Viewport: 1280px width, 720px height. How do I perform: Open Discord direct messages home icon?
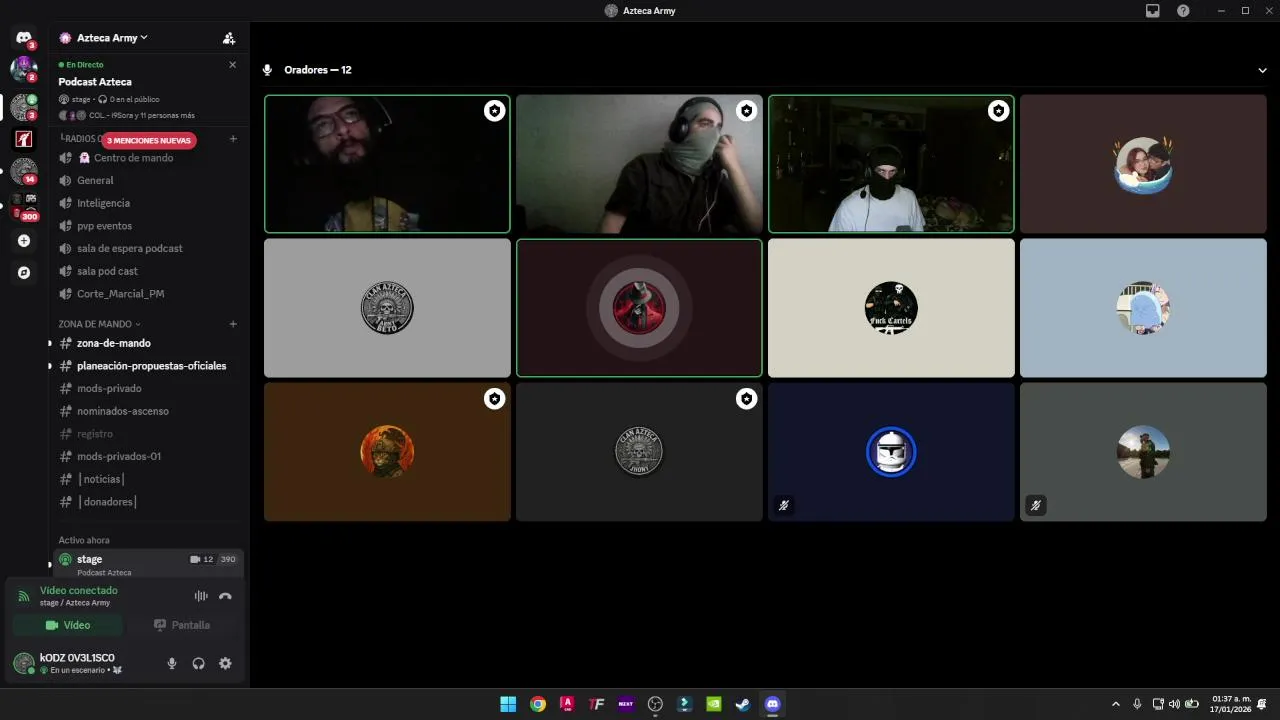[24, 38]
